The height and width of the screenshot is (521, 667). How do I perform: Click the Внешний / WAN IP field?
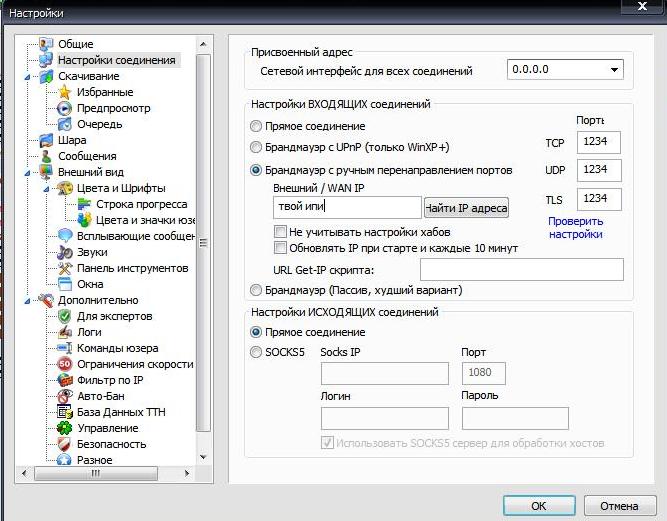(x=347, y=207)
